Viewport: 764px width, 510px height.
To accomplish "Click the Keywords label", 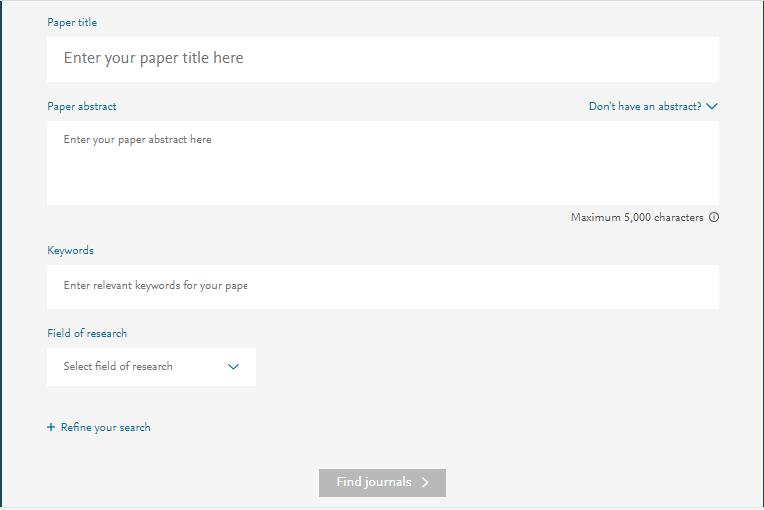I will point(71,250).
